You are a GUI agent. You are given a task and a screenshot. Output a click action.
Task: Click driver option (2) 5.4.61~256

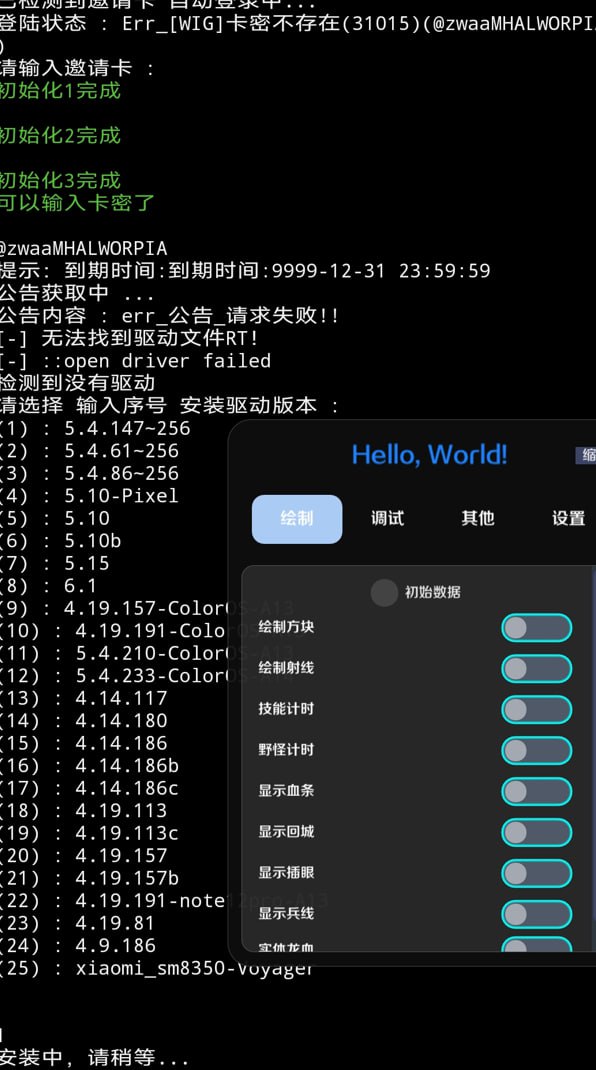[89, 450]
